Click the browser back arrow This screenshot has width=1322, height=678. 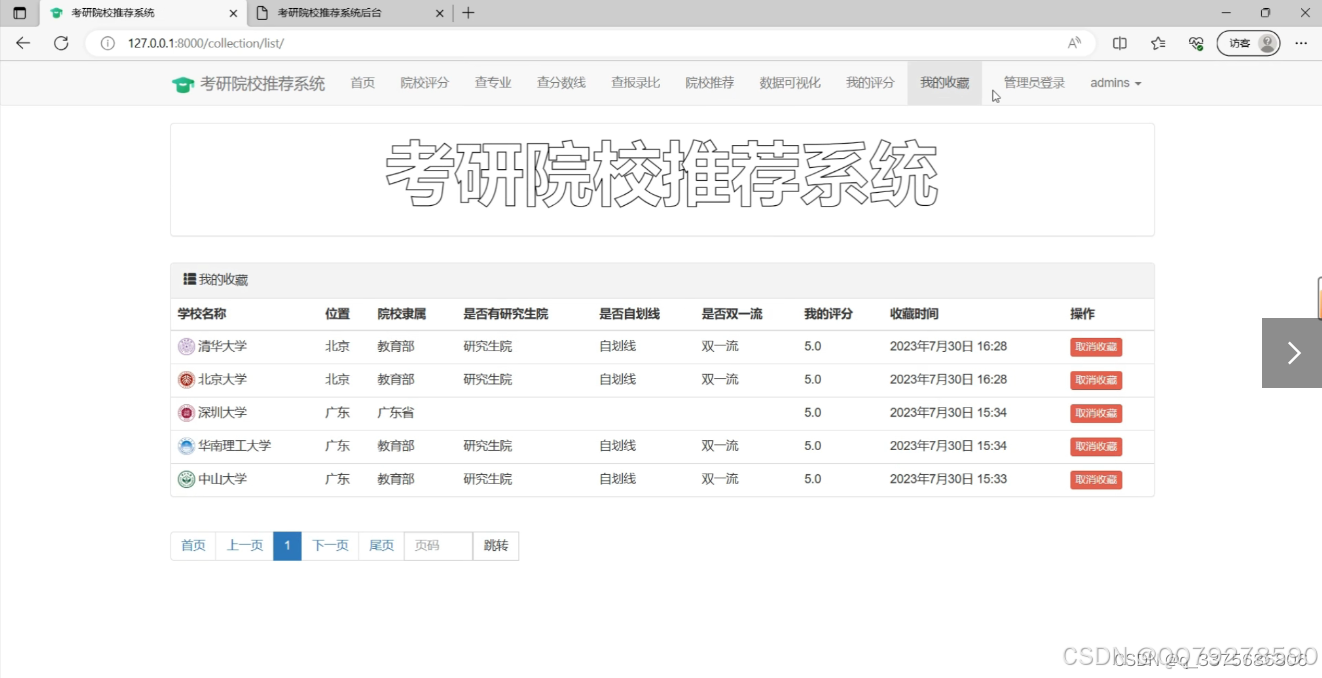(x=23, y=43)
